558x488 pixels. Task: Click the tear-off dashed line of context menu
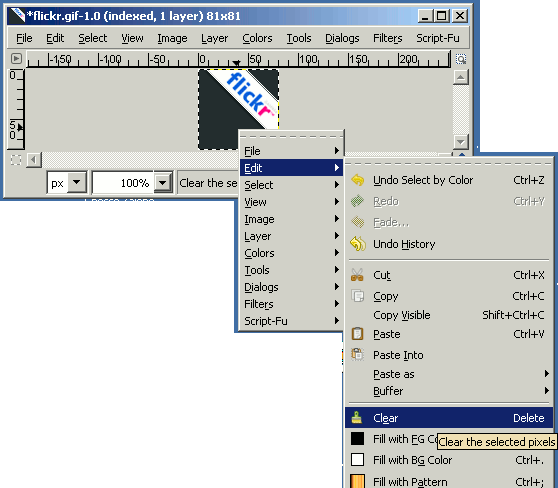tap(291, 136)
